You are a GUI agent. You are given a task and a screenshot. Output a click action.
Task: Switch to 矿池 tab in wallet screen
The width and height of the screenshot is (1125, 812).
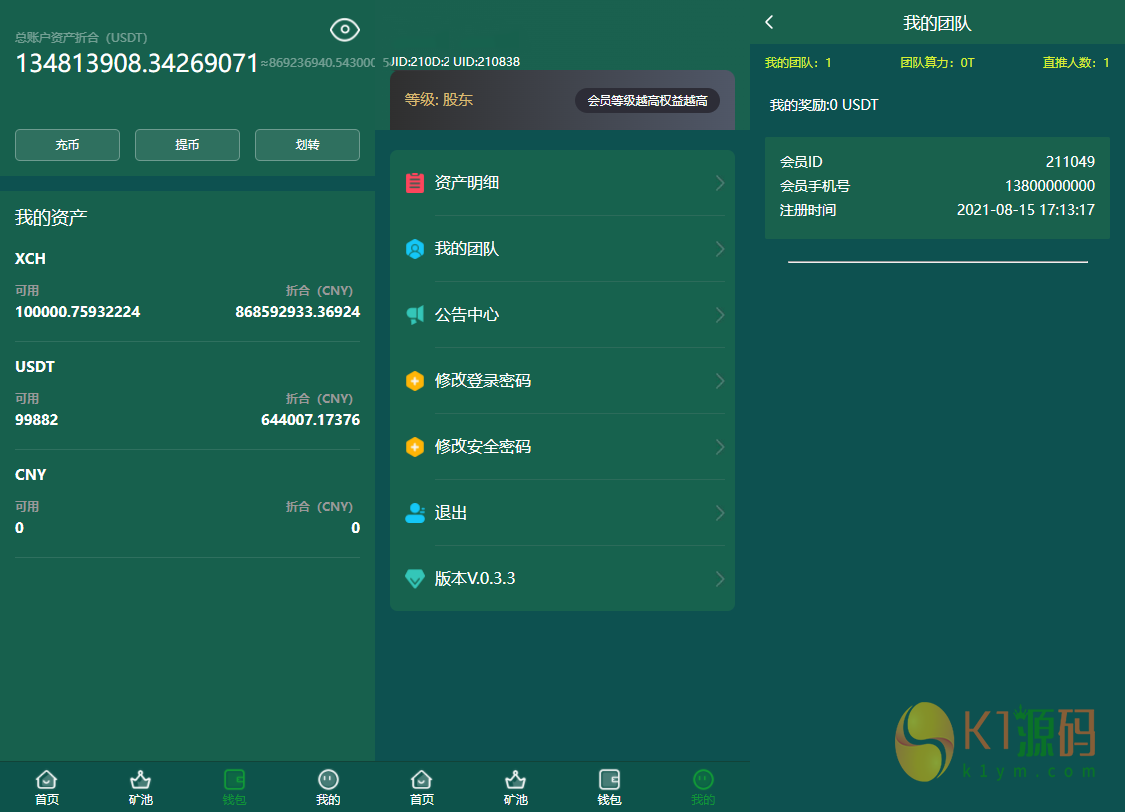coord(141,787)
